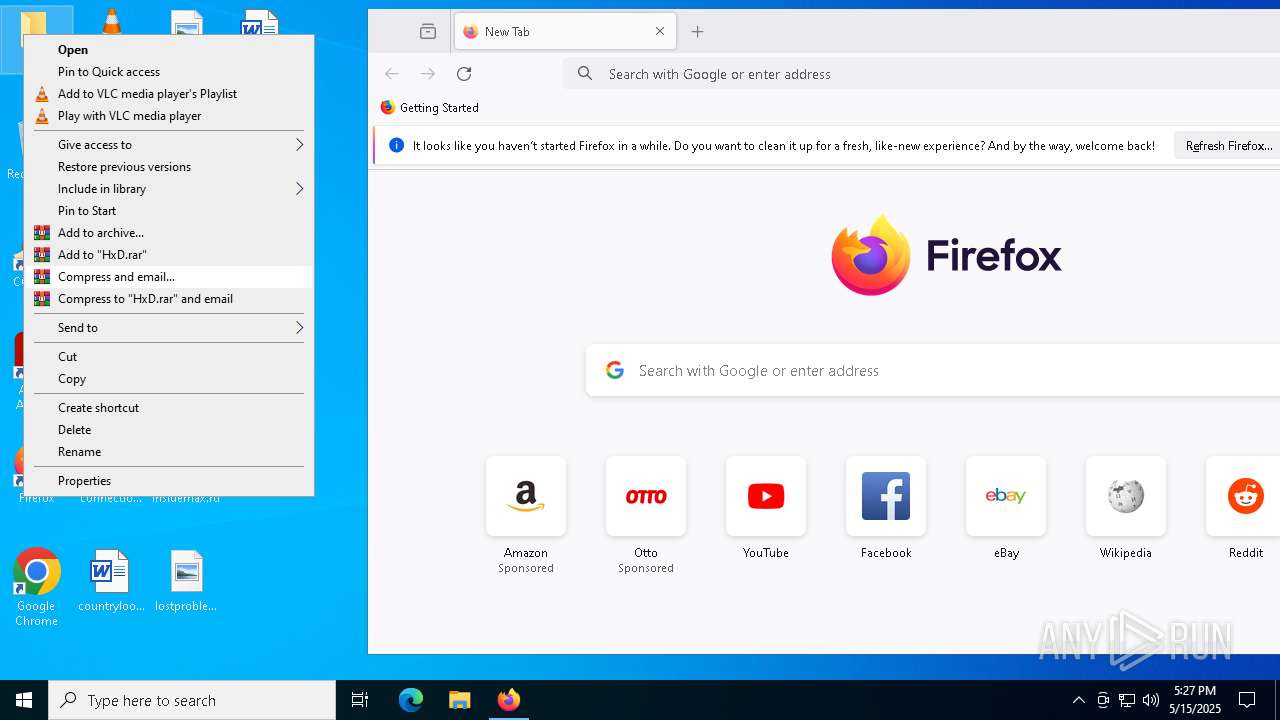Select Cut in context menu
This screenshot has height=720, width=1280.
click(169, 357)
